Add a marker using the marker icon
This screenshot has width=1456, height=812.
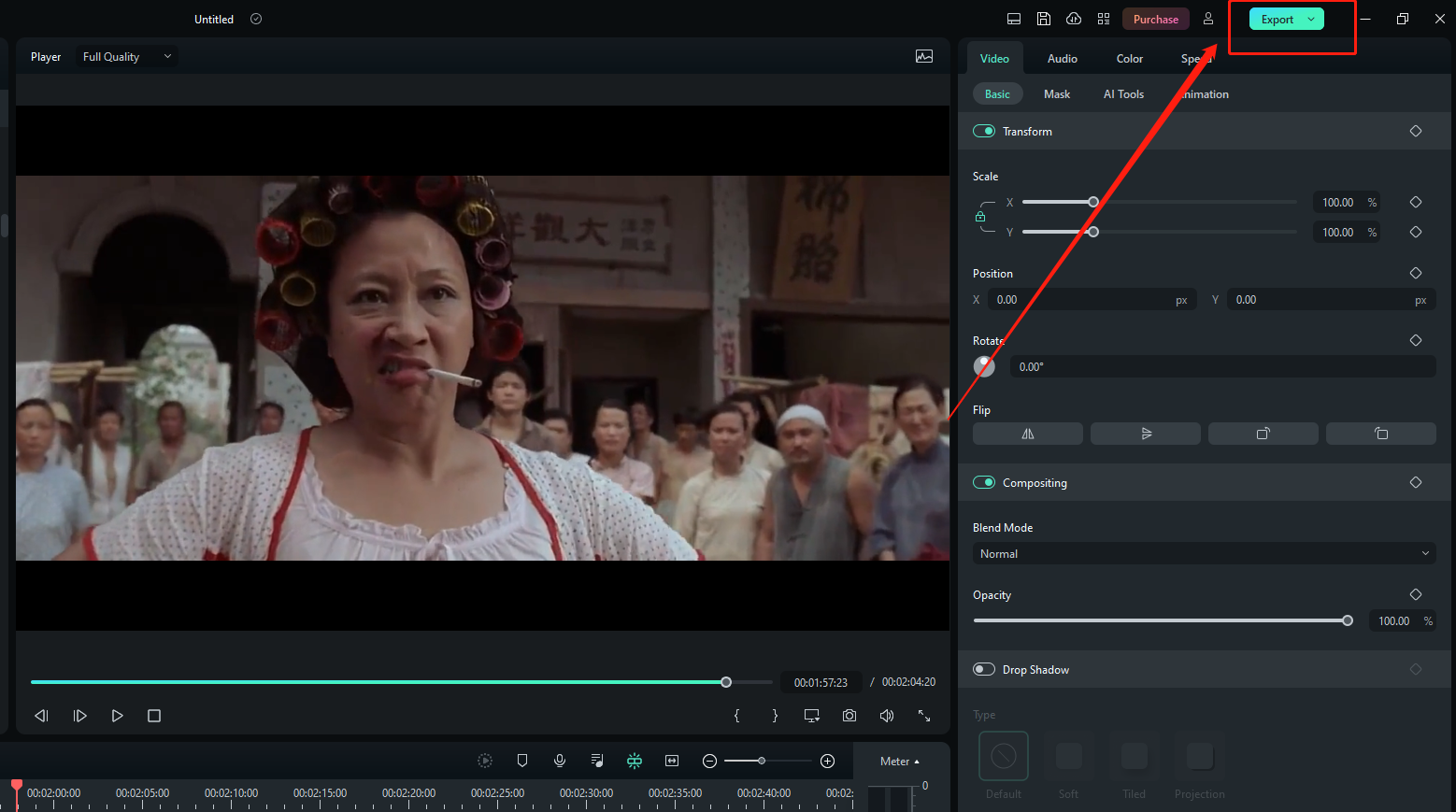pyautogui.click(x=522, y=761)
